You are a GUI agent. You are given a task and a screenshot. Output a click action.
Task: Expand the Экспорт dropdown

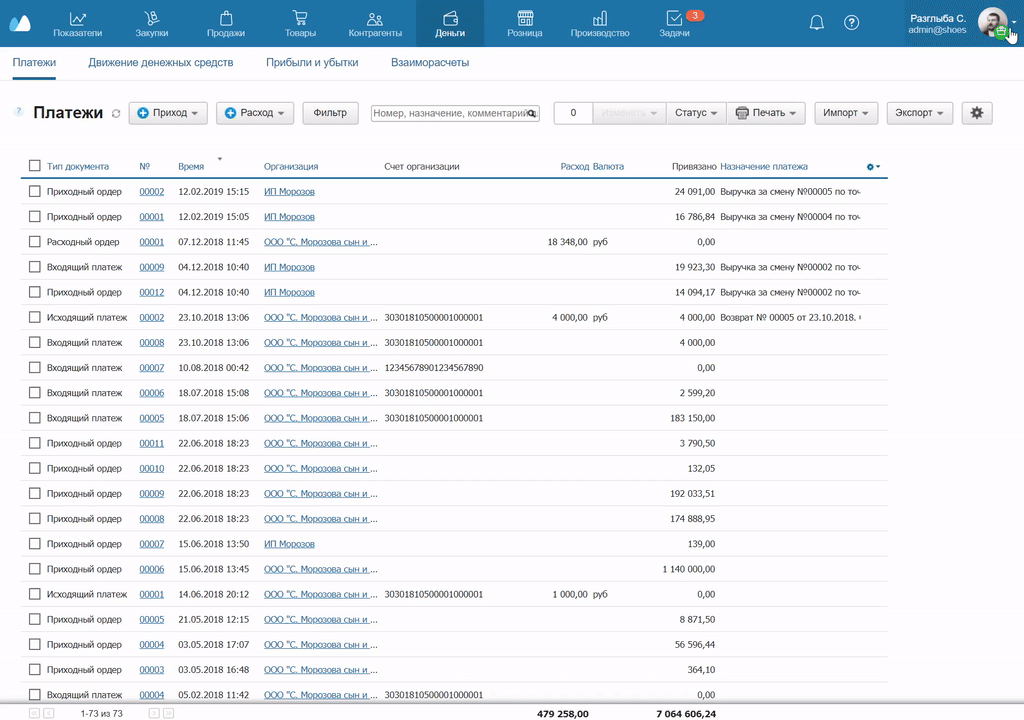tap(919, 113)
